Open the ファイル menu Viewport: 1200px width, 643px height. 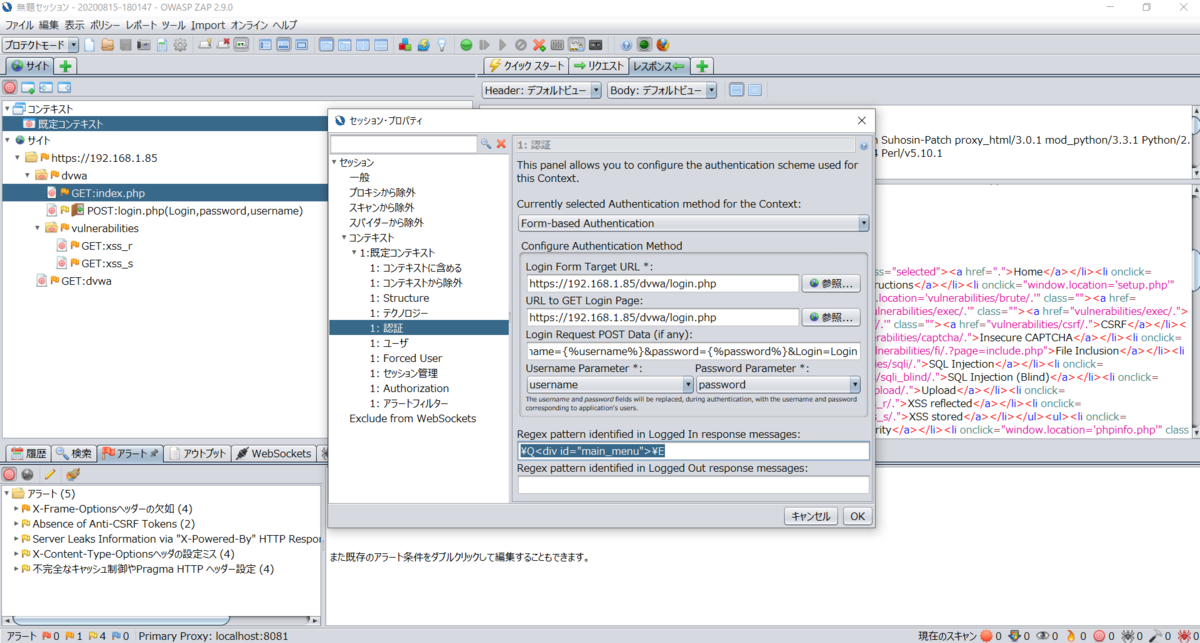click(20, 24)
